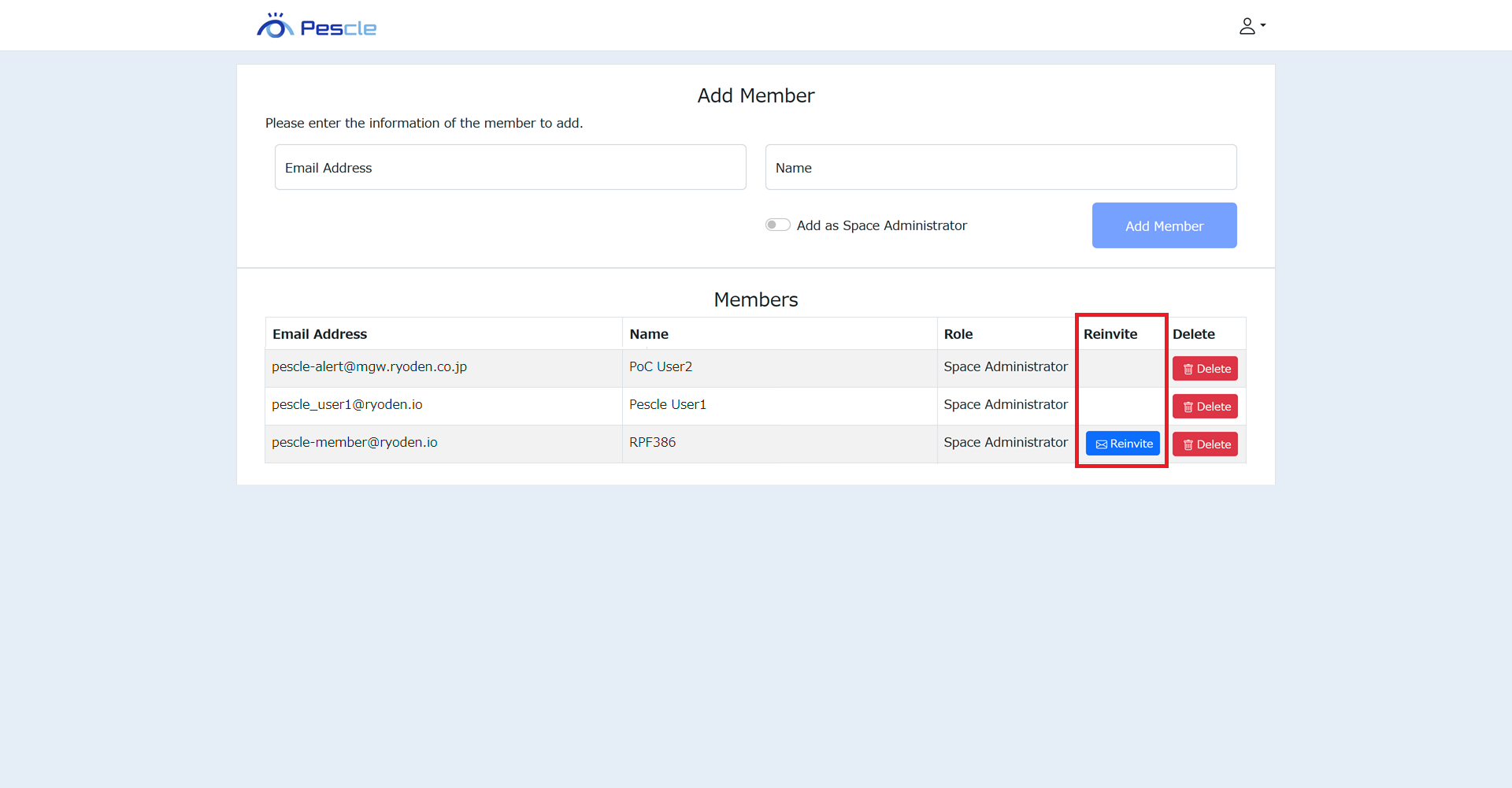Screen dimensions: 1512x788
Task: Focus the Email Address input field
Action: pyautogui.click(x=510, y=167)
